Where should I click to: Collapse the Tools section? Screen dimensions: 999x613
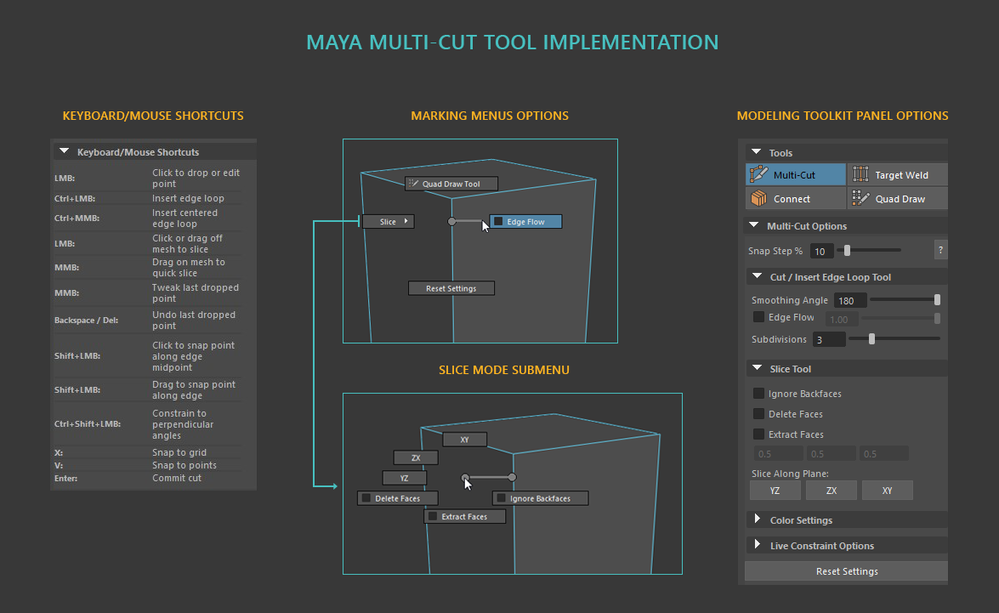coord(756,152)
